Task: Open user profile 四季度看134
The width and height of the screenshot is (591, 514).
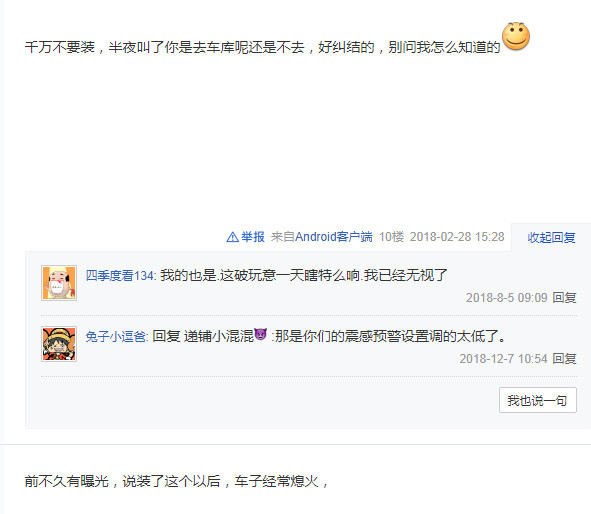Action: 120,275
